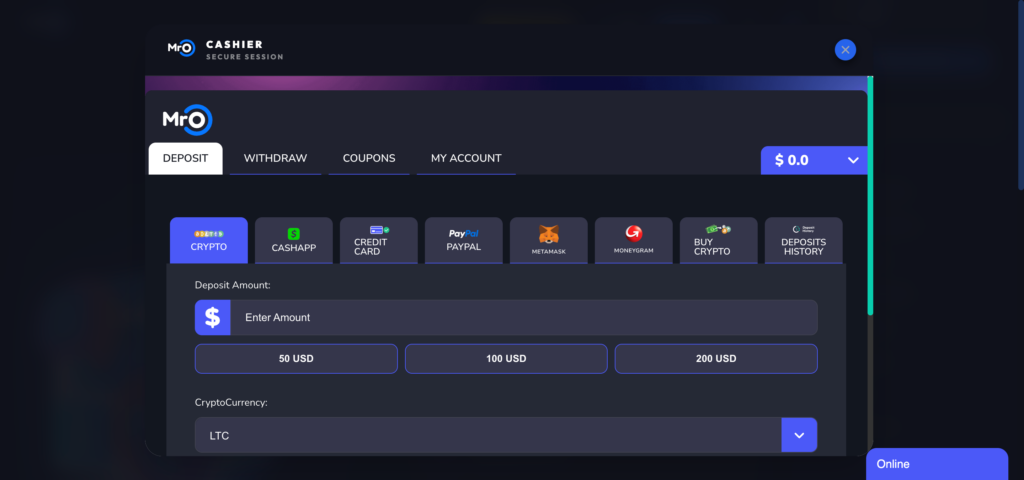This screenshot has width=1024, height=480.
Task: Choose the CashApp deposit method
Action: [294, 240]
